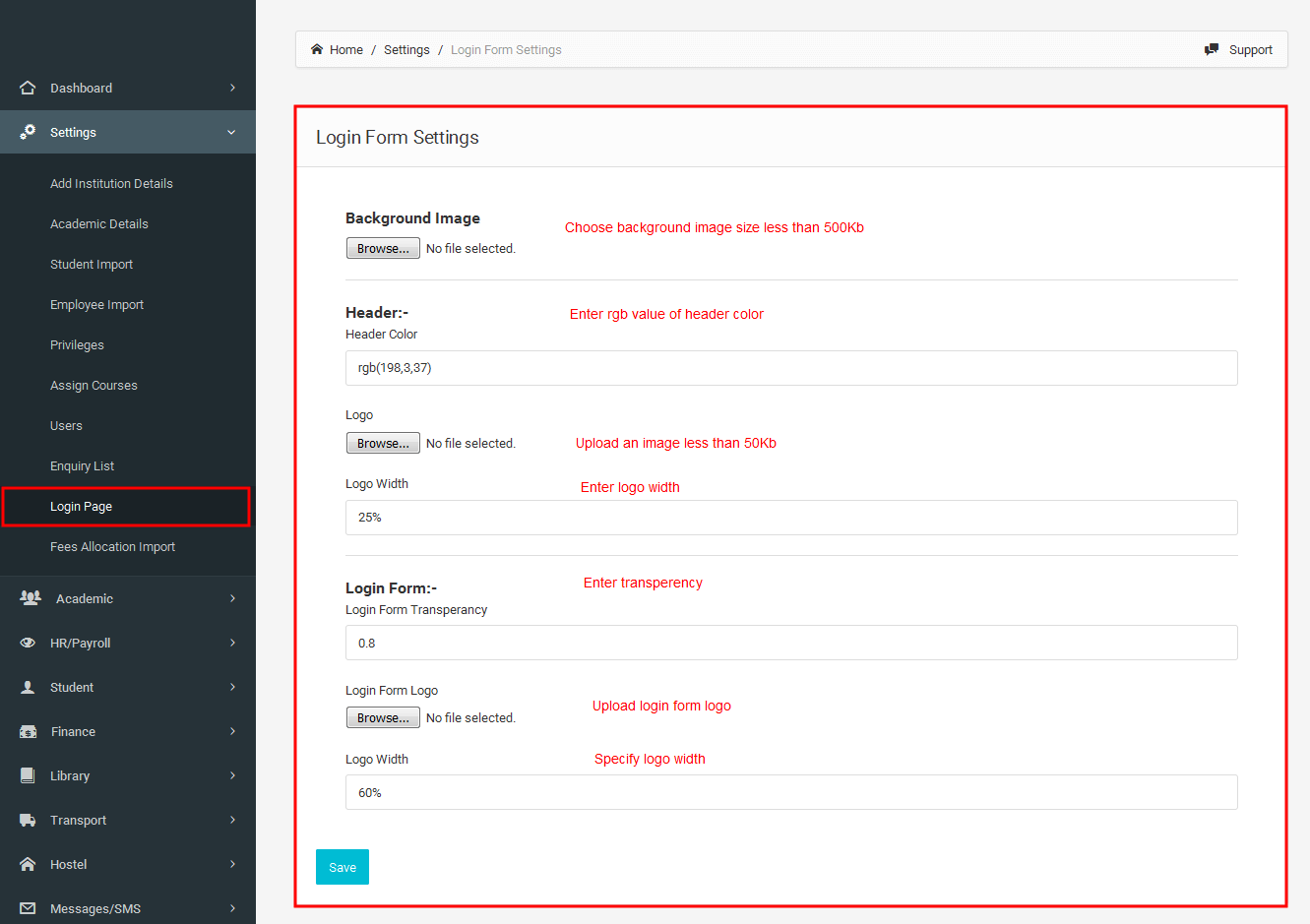The height and width of the screenshot is (924, 1310).
Task: Open Academic Details submenu item
Action: pyautogui.click(x=99, y=224)
